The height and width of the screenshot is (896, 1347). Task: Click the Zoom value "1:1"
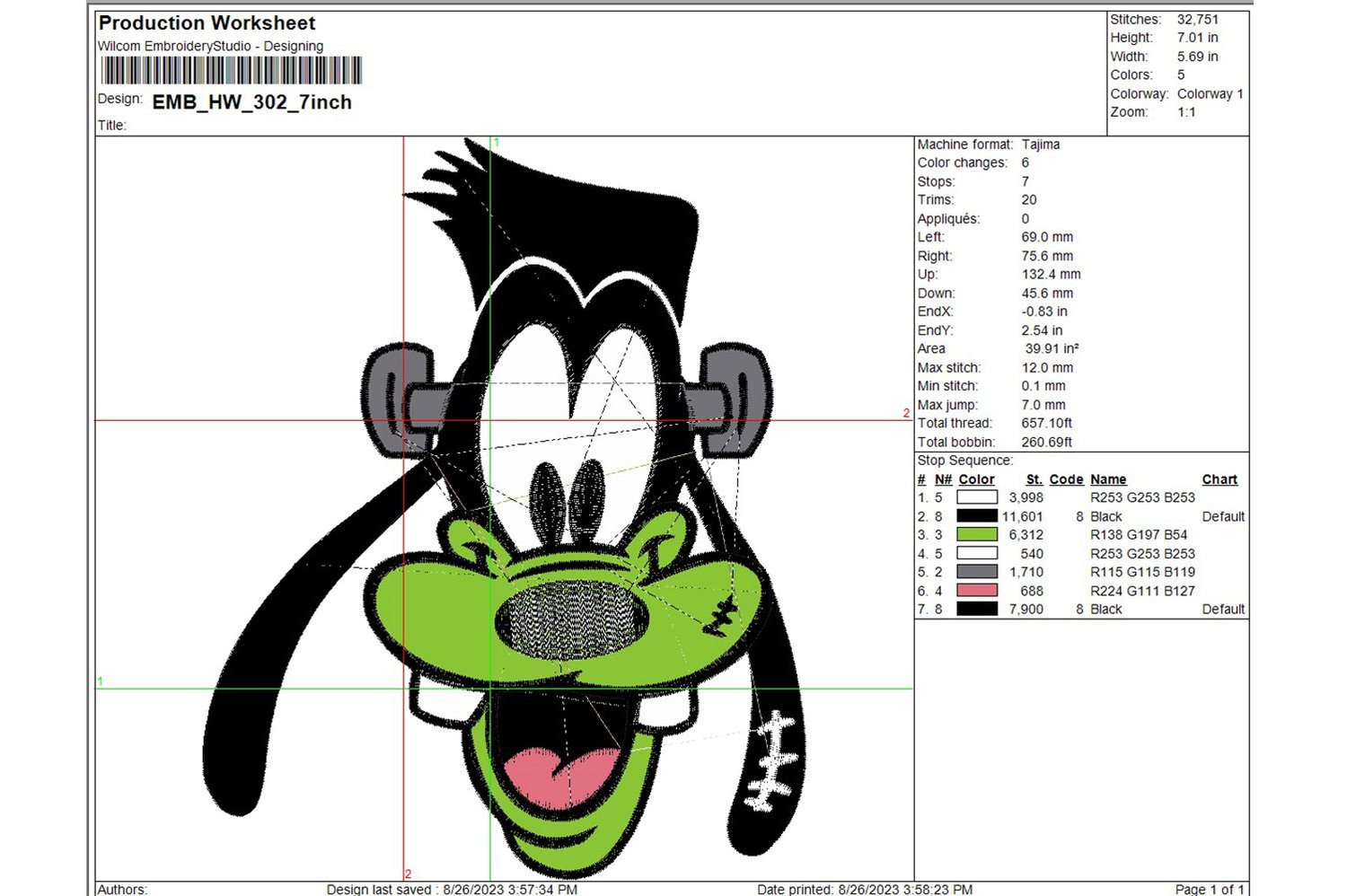1187,112
